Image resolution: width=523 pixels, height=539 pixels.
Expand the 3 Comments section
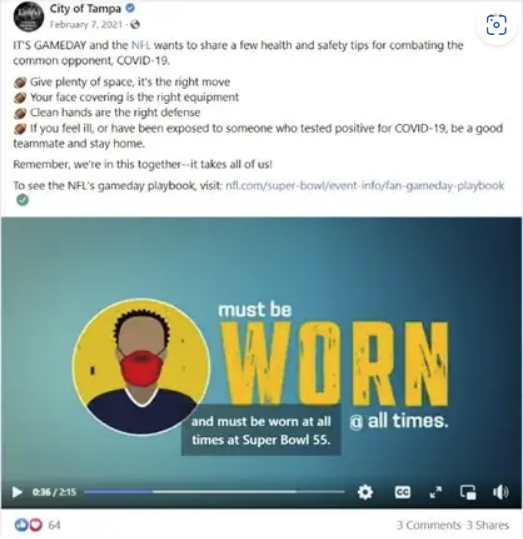pos(429,525)
